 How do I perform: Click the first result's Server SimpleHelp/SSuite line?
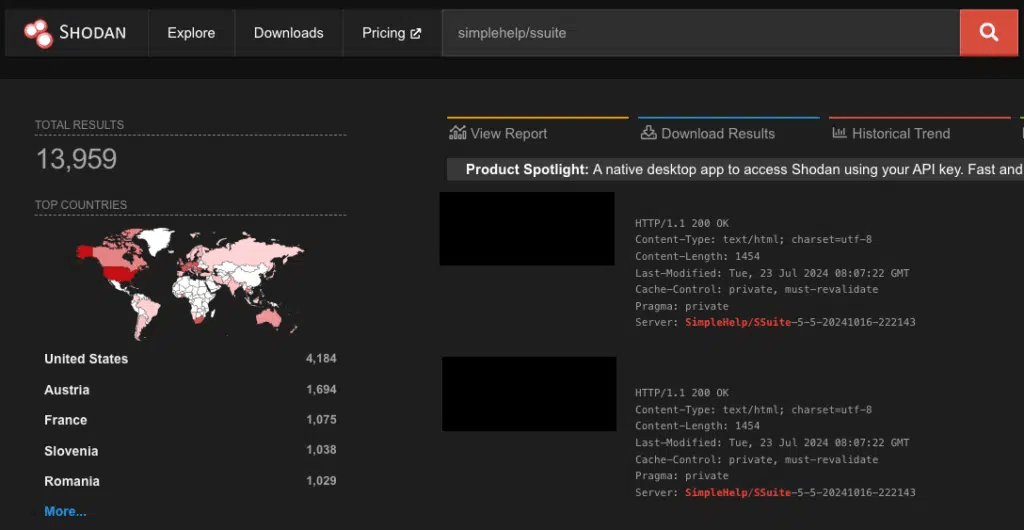pyautogui.click(x=775, y=322)
